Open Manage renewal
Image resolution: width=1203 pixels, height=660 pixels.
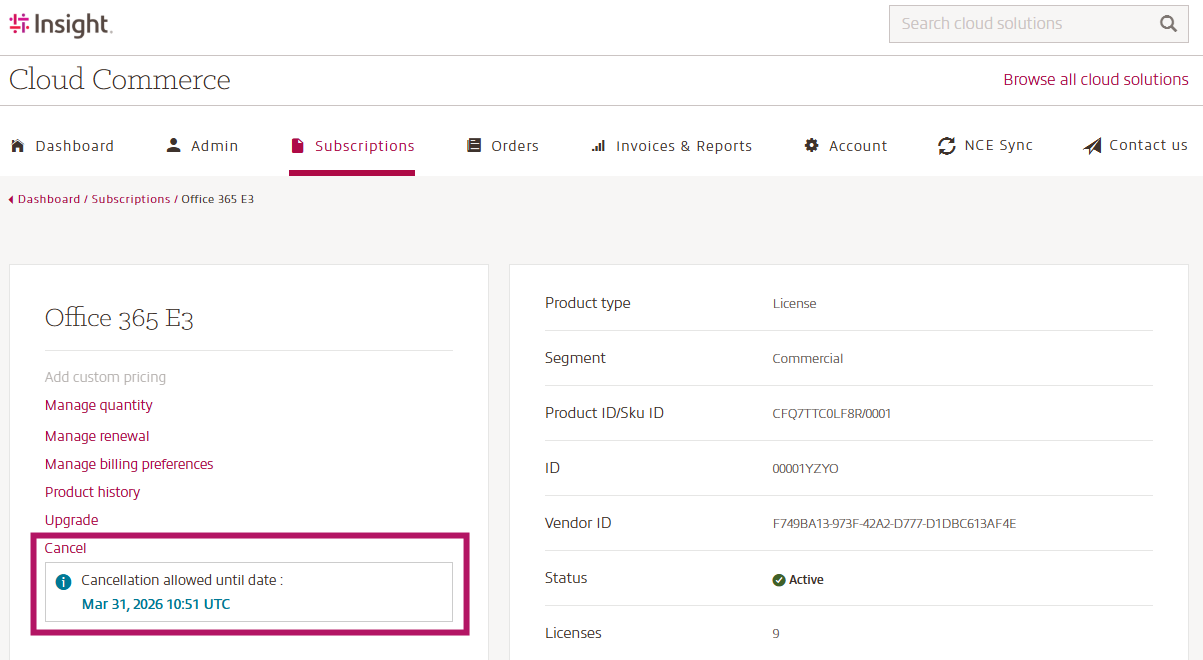96,436
